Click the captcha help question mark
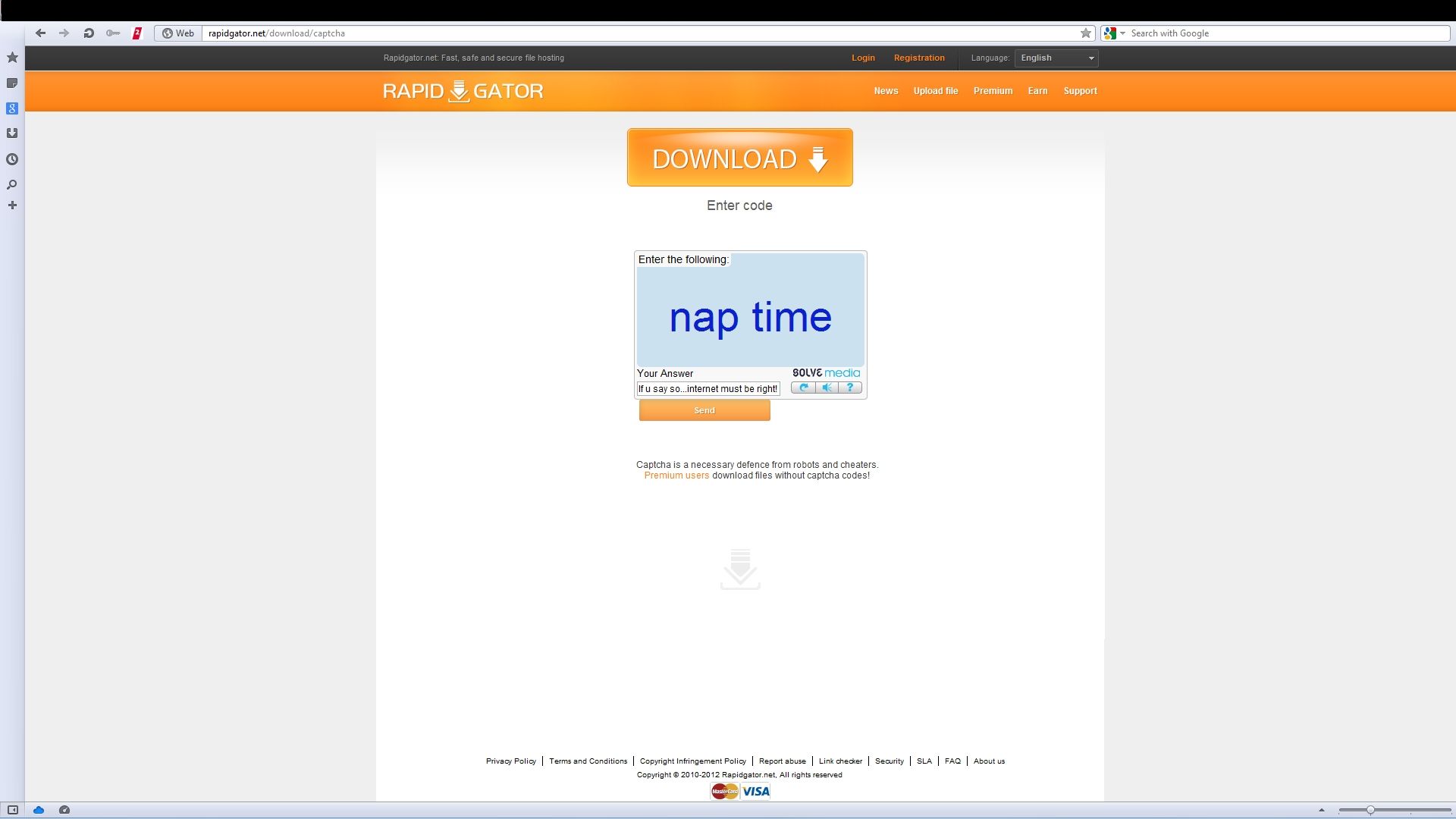The height and width of the screenshot is (819, 1456). (850, 388)
